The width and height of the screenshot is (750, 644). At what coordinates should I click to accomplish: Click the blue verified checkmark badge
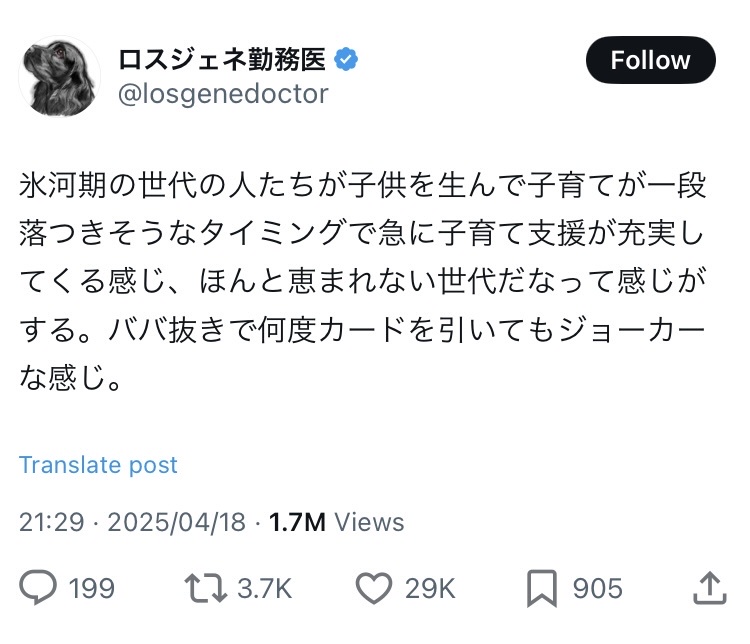pyautogui.click(x=346, y=60)
